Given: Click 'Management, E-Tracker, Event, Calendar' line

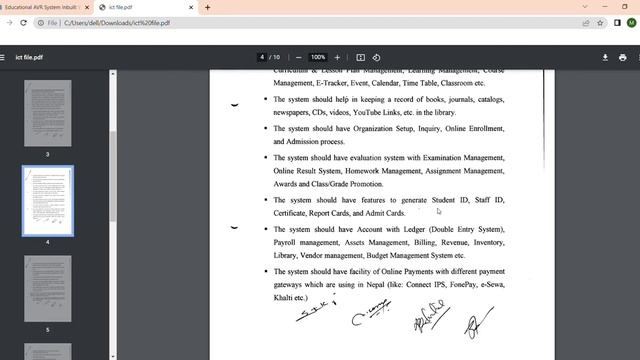Looking at the screenshot, I should click(x=379, y=83).
